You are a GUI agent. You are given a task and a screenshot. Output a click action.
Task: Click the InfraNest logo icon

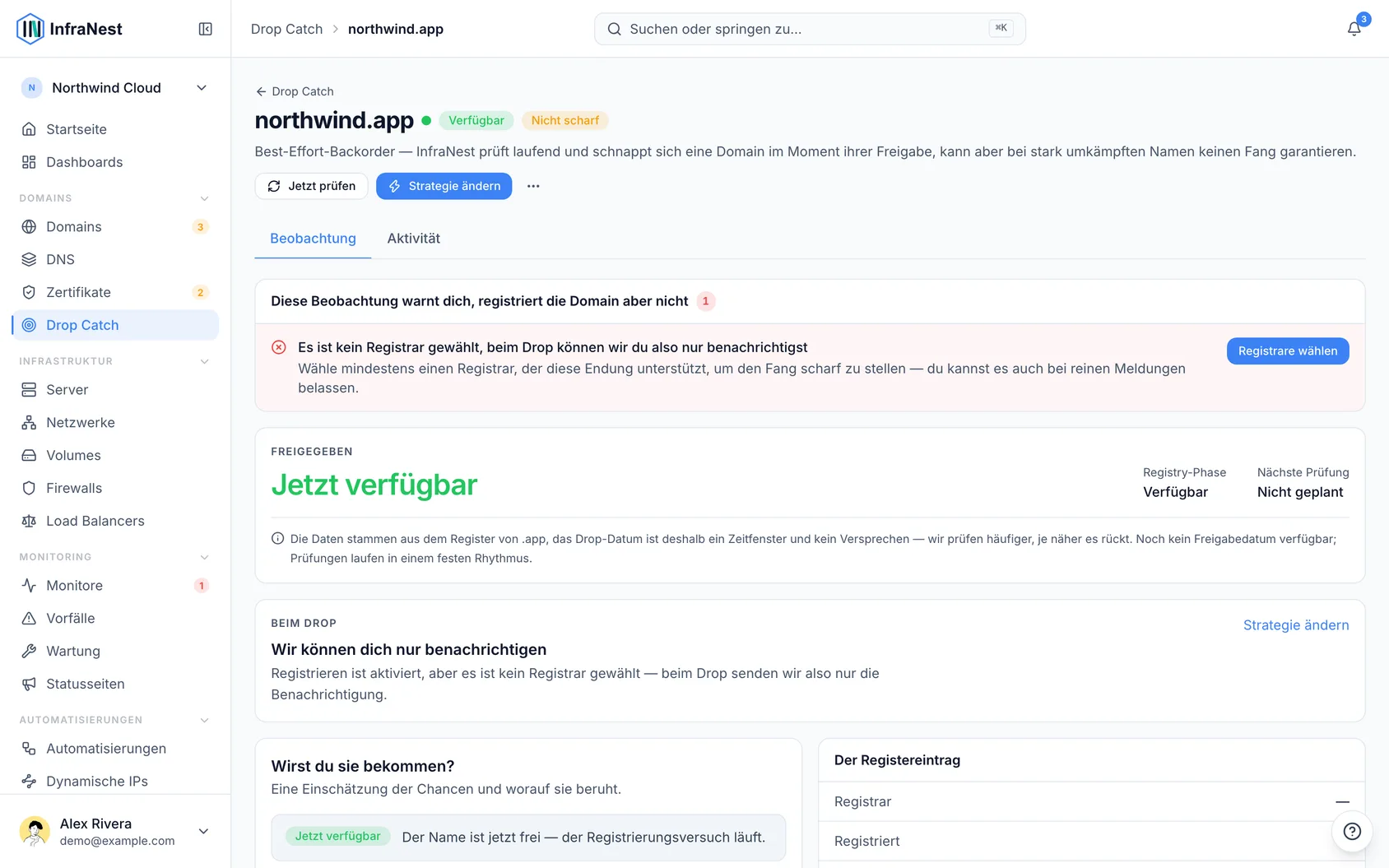pyautogui.click(x=30, y=29)
